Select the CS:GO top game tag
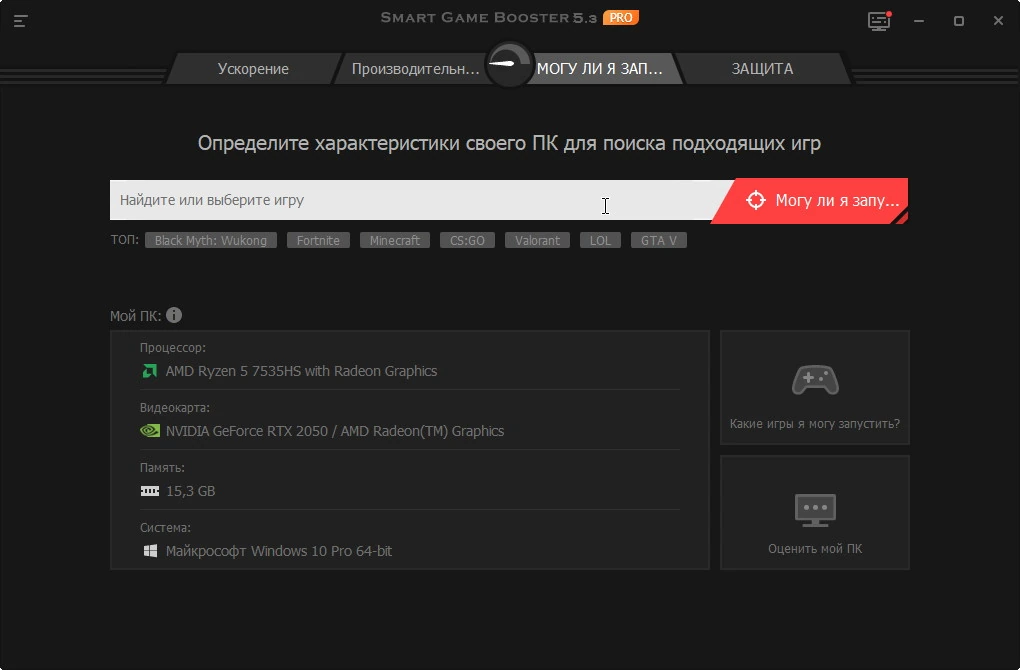 (x=467, y=240)
